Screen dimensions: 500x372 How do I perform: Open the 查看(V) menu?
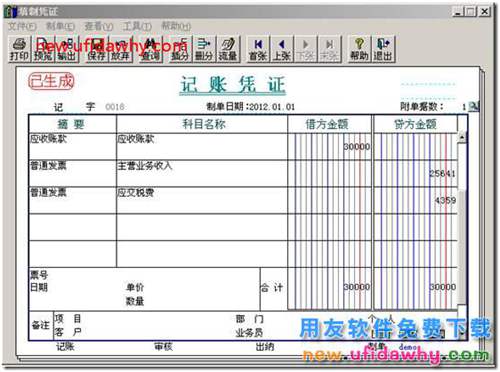(99, 26)
